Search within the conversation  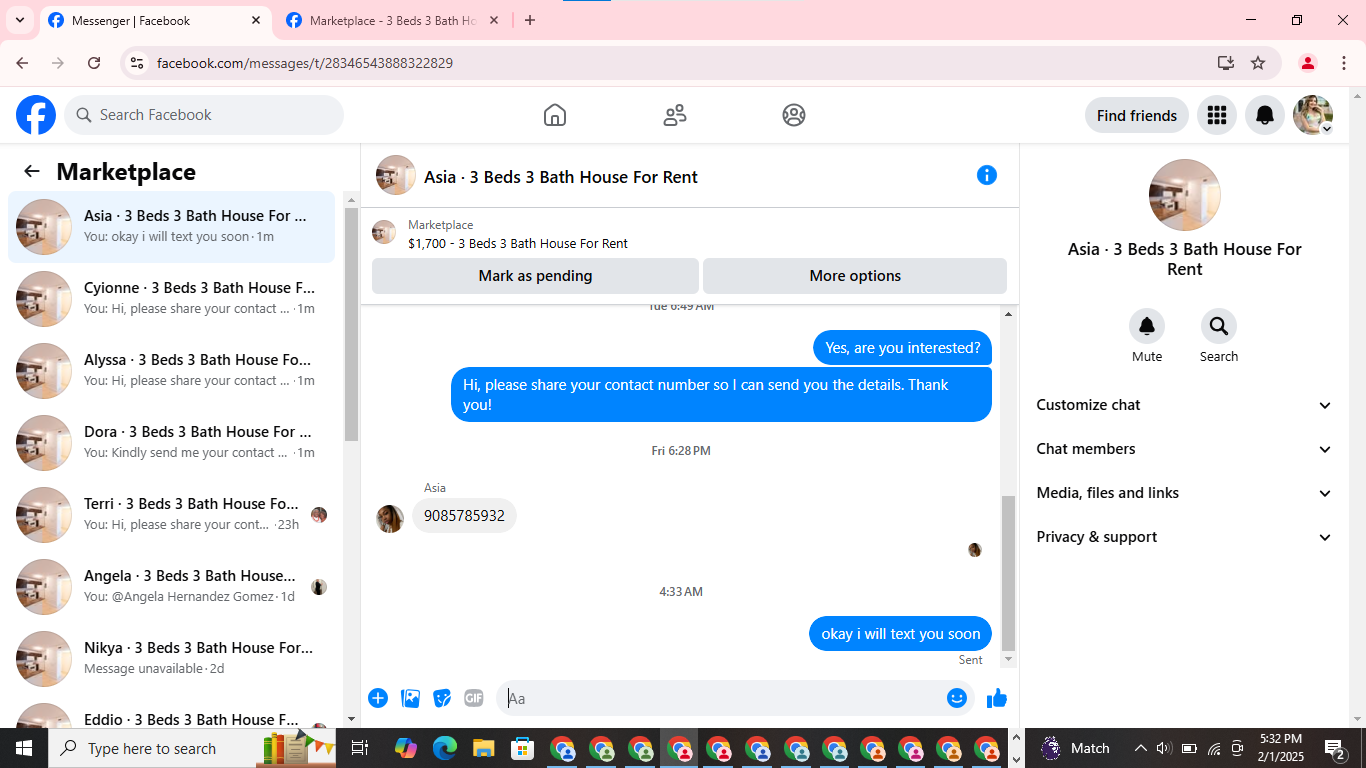(x=1219, y=326)
